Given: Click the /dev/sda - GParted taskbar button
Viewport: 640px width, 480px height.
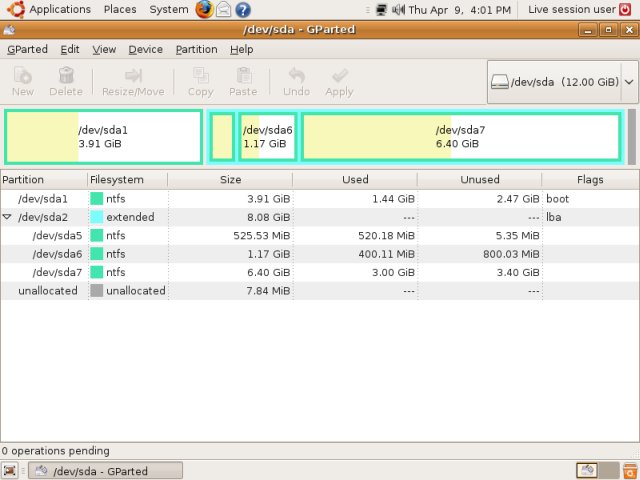Looking at the screenshot, I should click(x=105, y=471).
